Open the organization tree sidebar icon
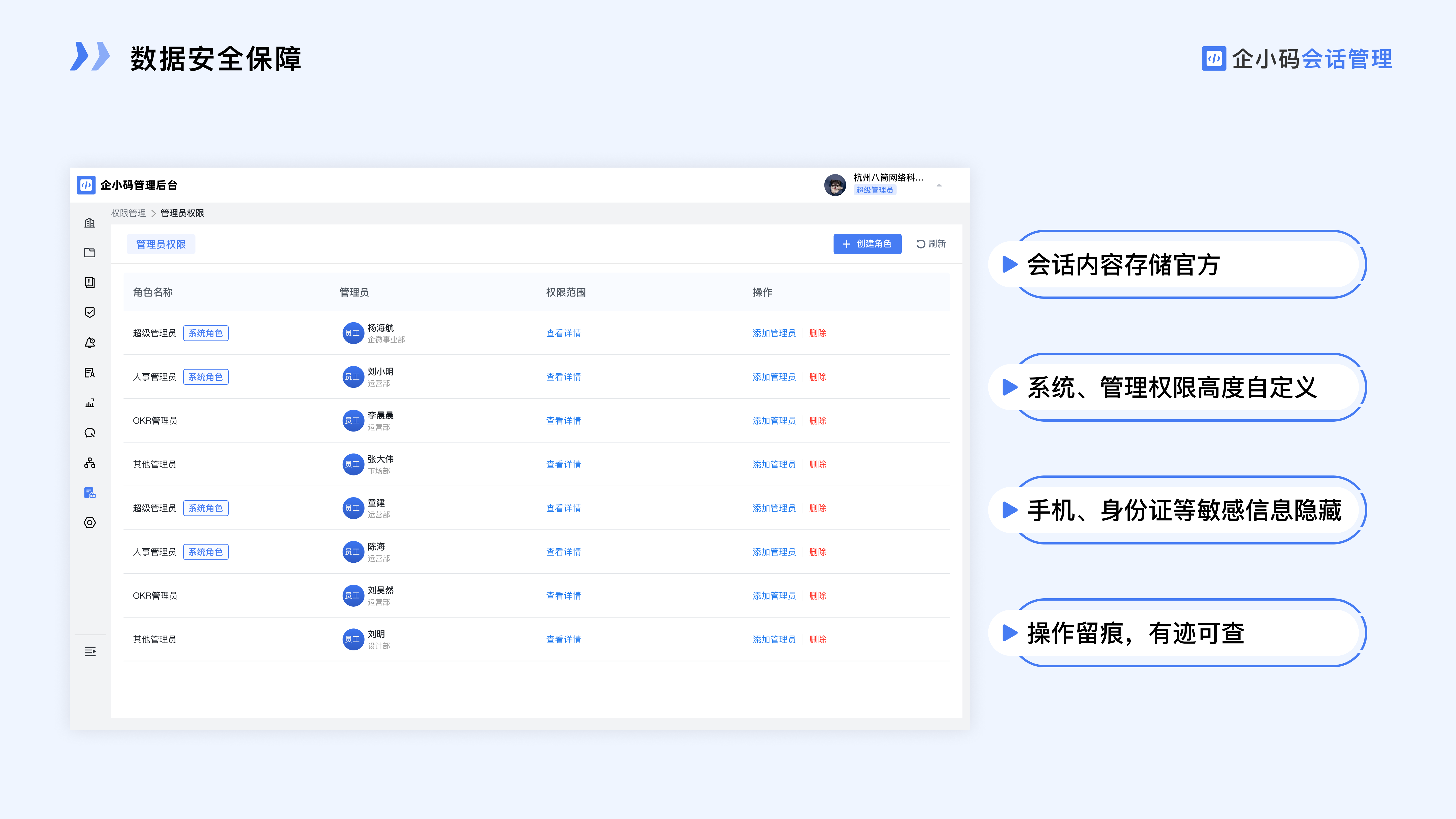 90,463
